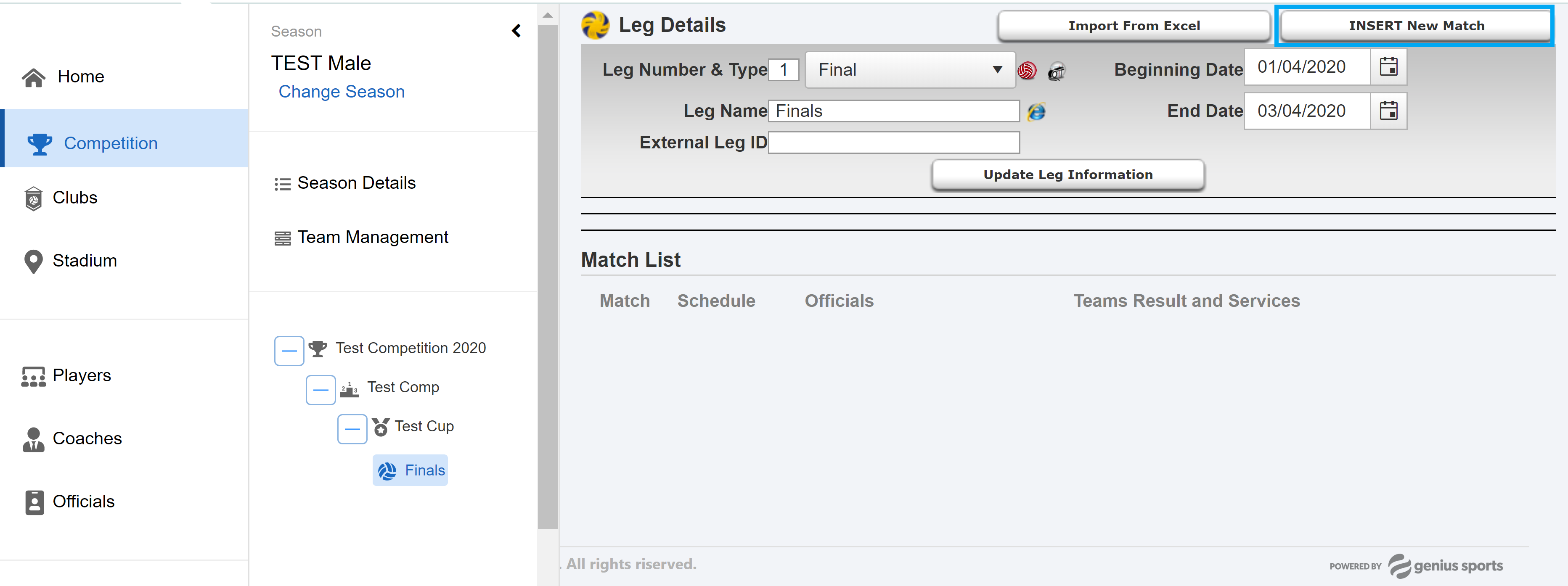Click the camera icon next to leg type
The height and width of the screenshot is (586, 1568).
pyautogui.click(x=1057, y=72)
